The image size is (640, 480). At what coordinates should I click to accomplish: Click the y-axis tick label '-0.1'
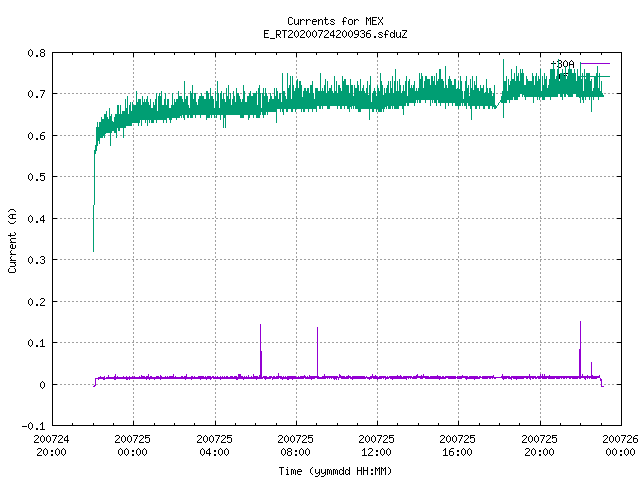(x=33, y=426)
